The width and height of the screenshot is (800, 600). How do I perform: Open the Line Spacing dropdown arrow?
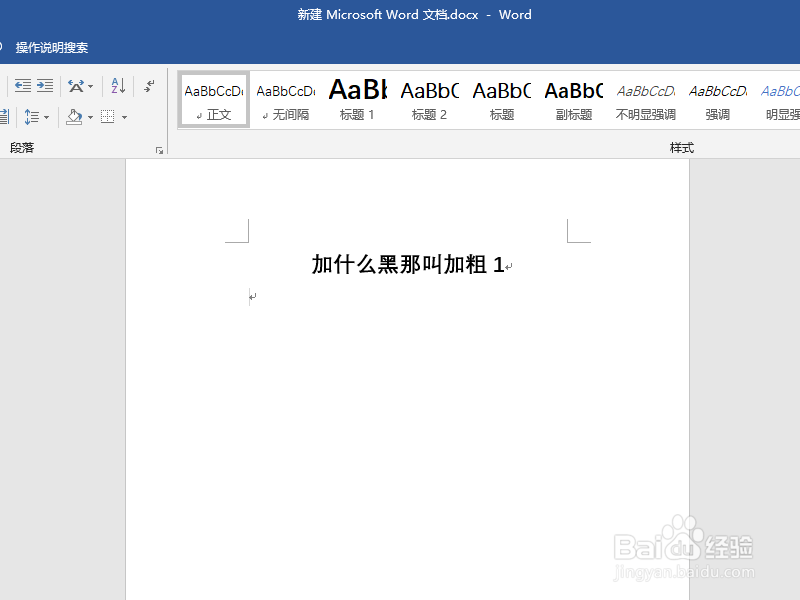(46, 116)
